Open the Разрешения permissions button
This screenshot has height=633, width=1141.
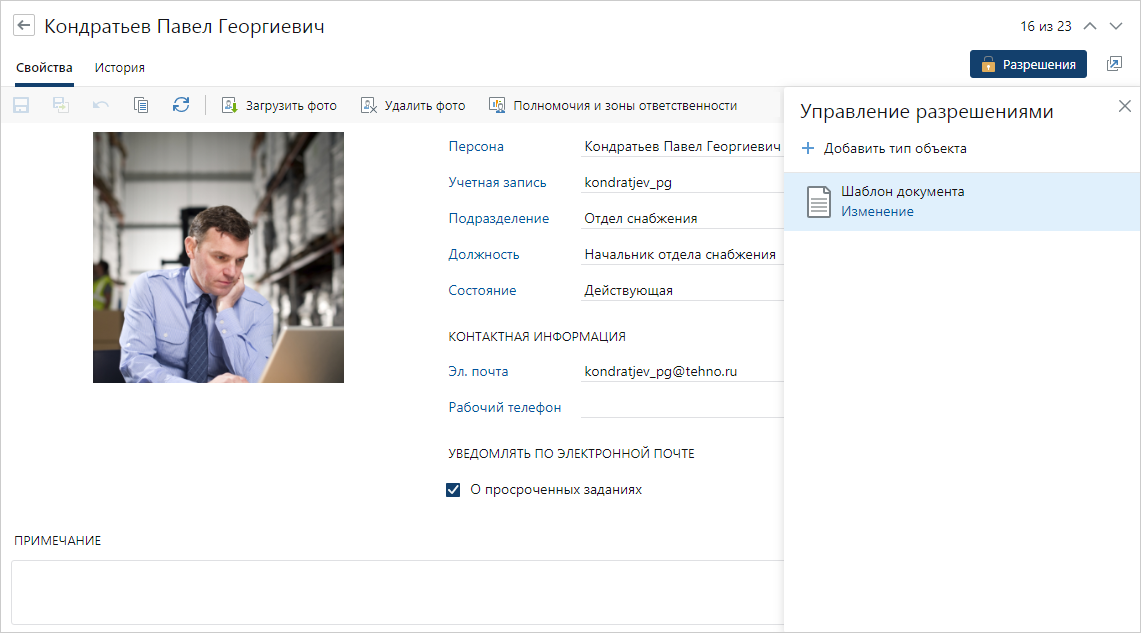1028,64
